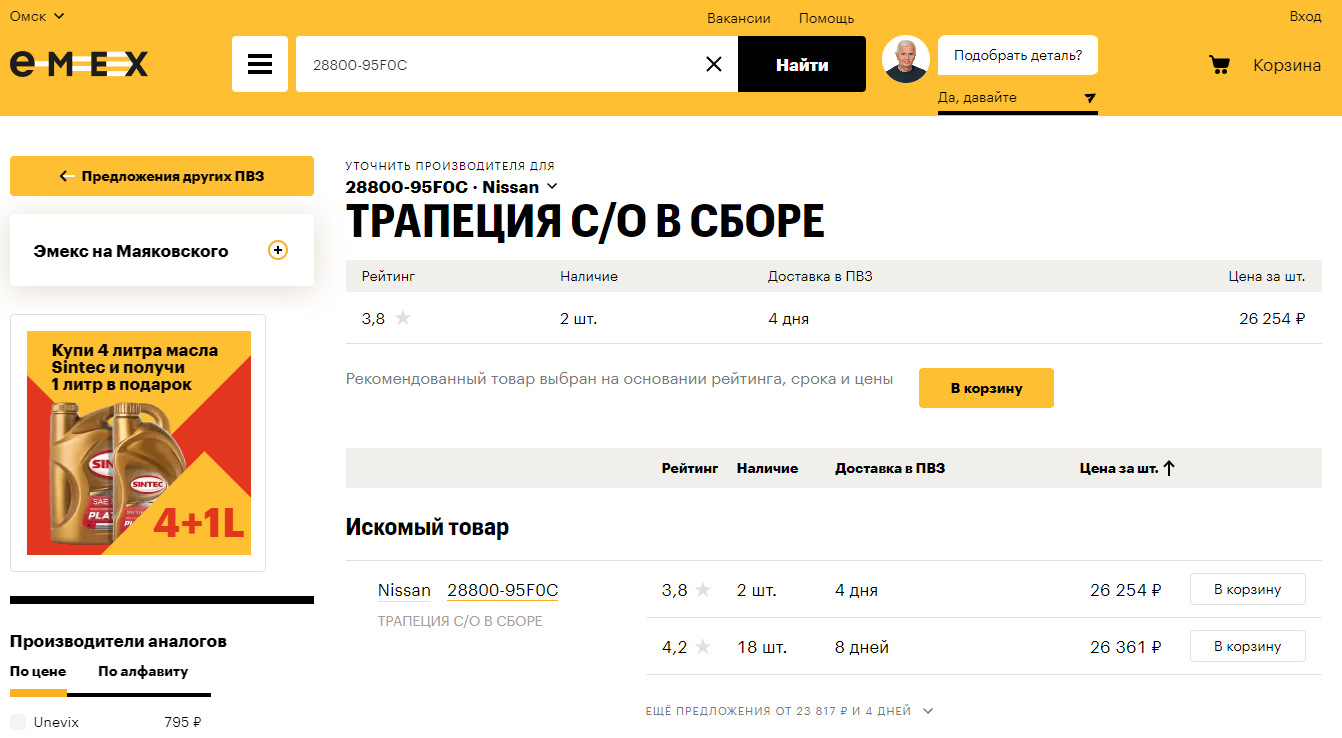Screen dimensions: 1342x738
Task: Open the Корзина link
Action: tap(1287, 65)
